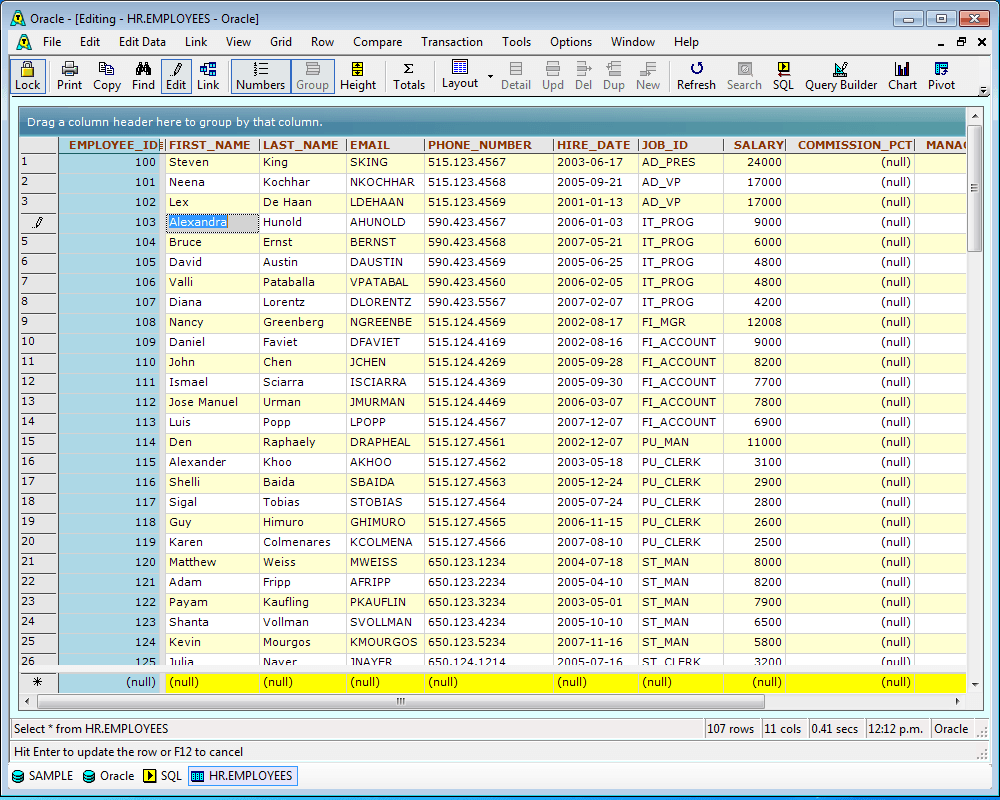Click the document restore button in menu bar
This screenshot has width=1000, height=800.
[x=961, y=42]
